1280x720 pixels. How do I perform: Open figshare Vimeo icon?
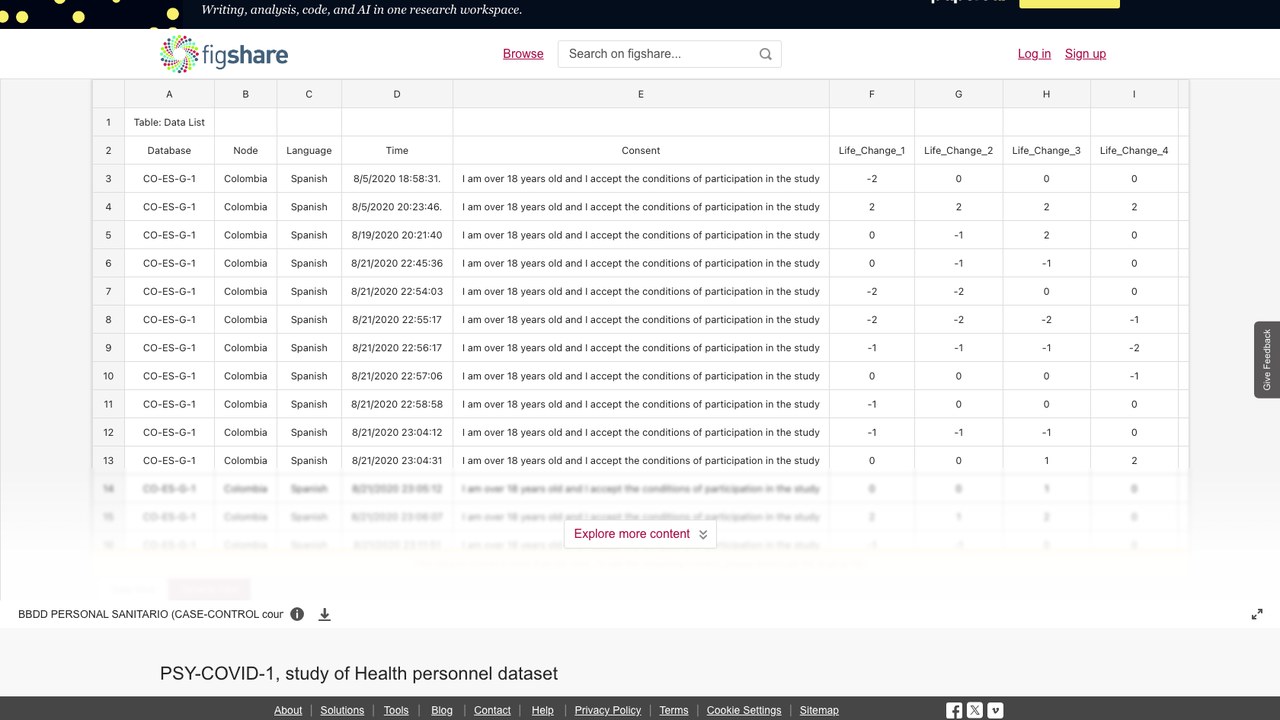[x=995, y=710]
